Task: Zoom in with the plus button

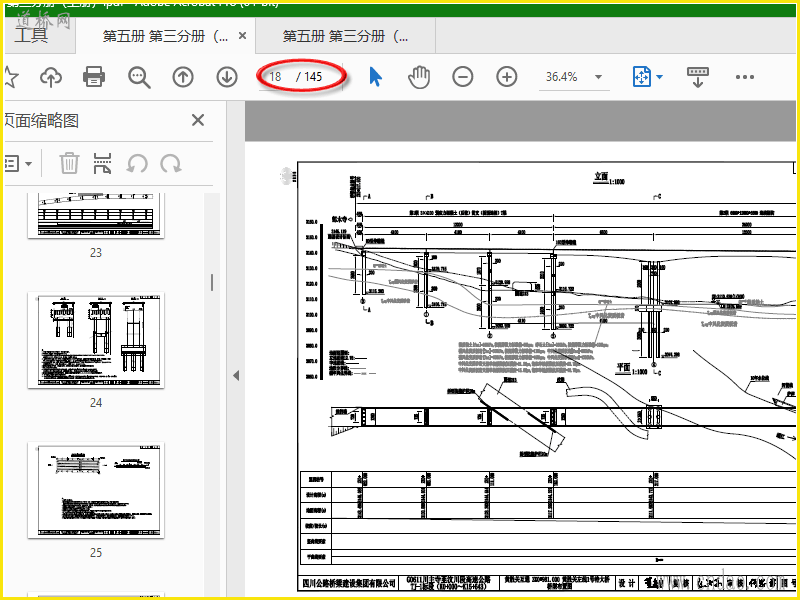Action: coord(507,77)
